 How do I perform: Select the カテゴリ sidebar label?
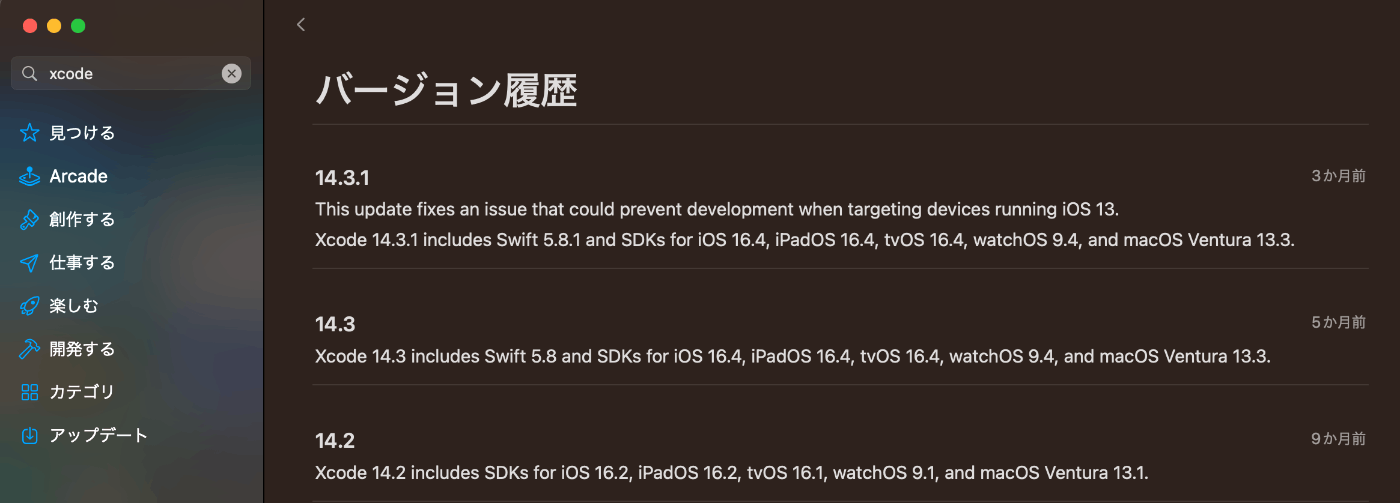[82, 392]
